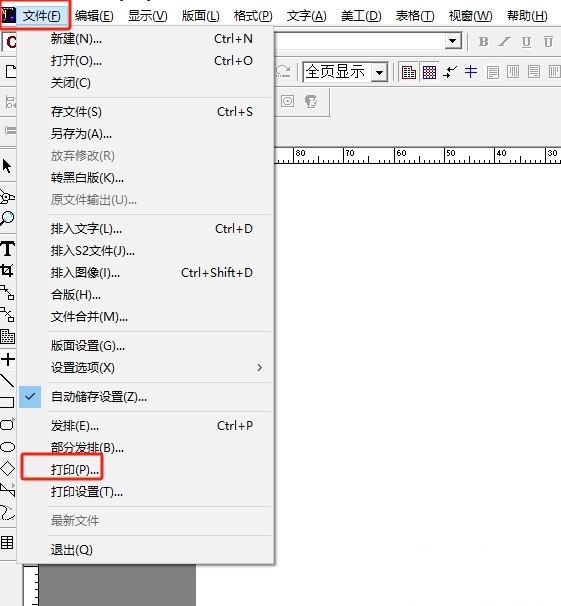Image resolution: width=561 pixels, height=606 pixels.
Task: Open the 视窗(W) menu
Action: pos(471,16)
